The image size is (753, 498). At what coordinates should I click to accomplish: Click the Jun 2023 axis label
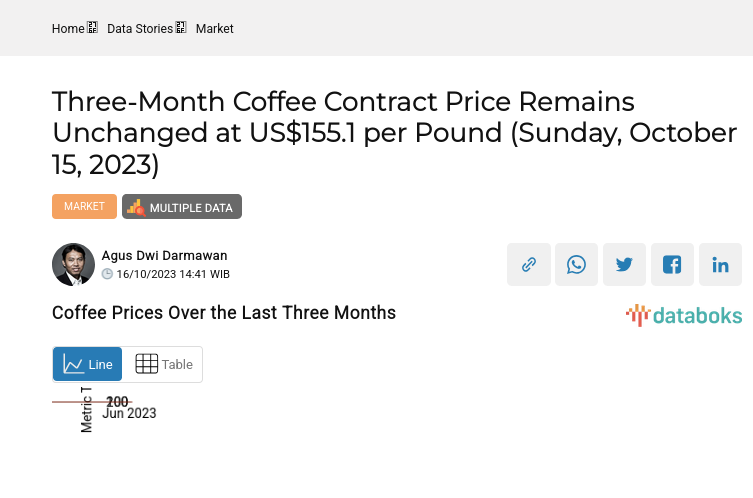coord(130,413)
